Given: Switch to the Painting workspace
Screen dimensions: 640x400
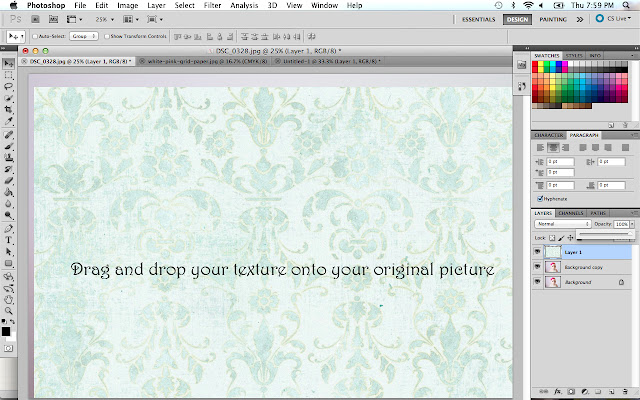Looking at the screenshot, I should pos(553,19).
